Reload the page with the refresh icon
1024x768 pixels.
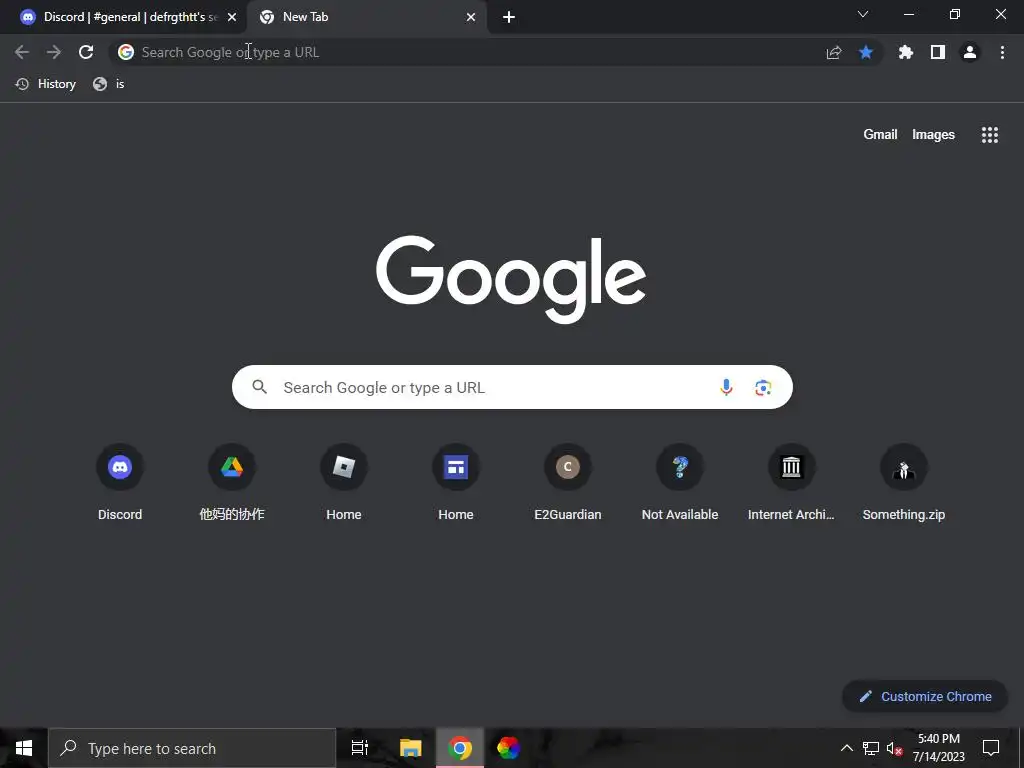click(x=86, y=52)
